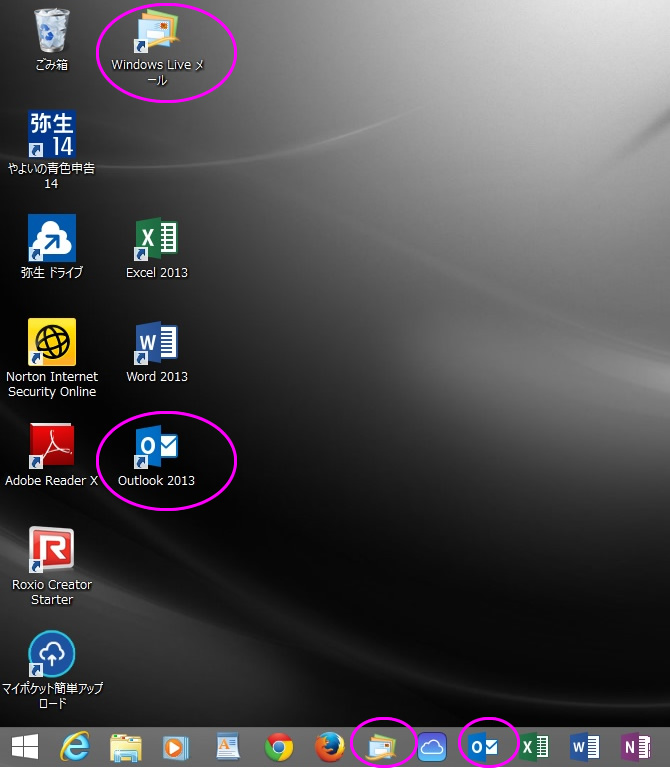Launch Firefox from the taskbar
This screenshot has width=670, height=768.
tap(330, 747)
